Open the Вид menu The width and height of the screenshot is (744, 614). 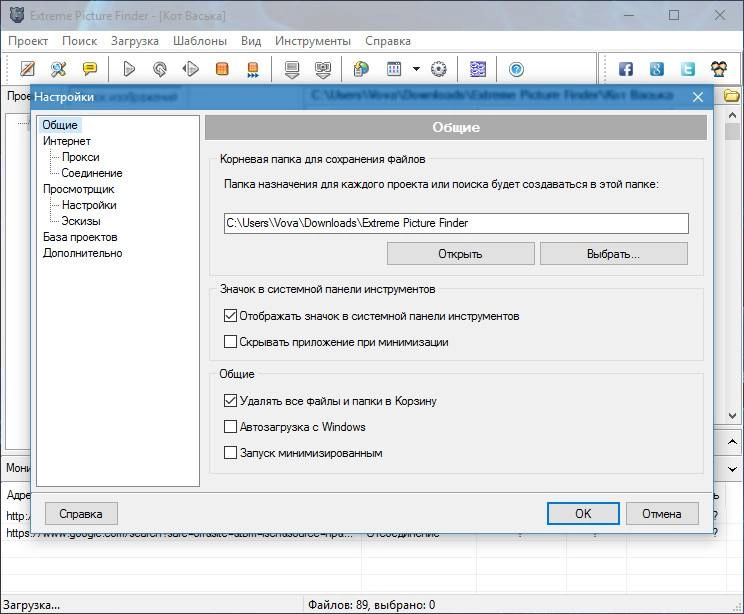tap(251, 41)
